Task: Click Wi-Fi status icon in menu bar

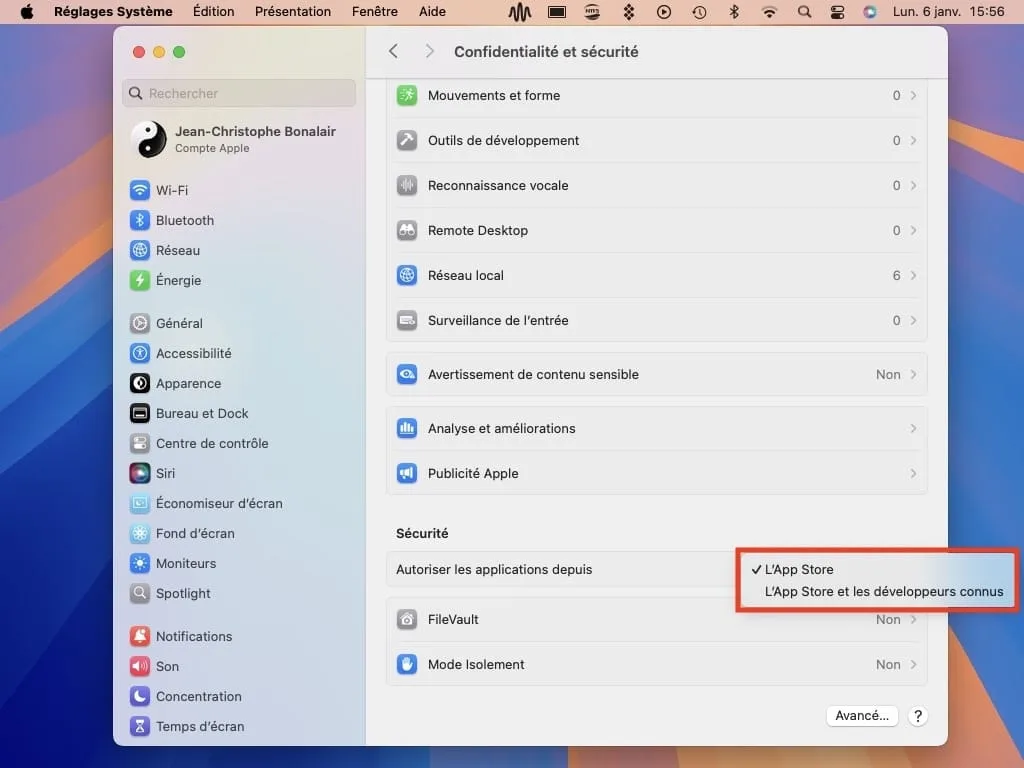Action: pyautogui.click(x=769, y=12)
